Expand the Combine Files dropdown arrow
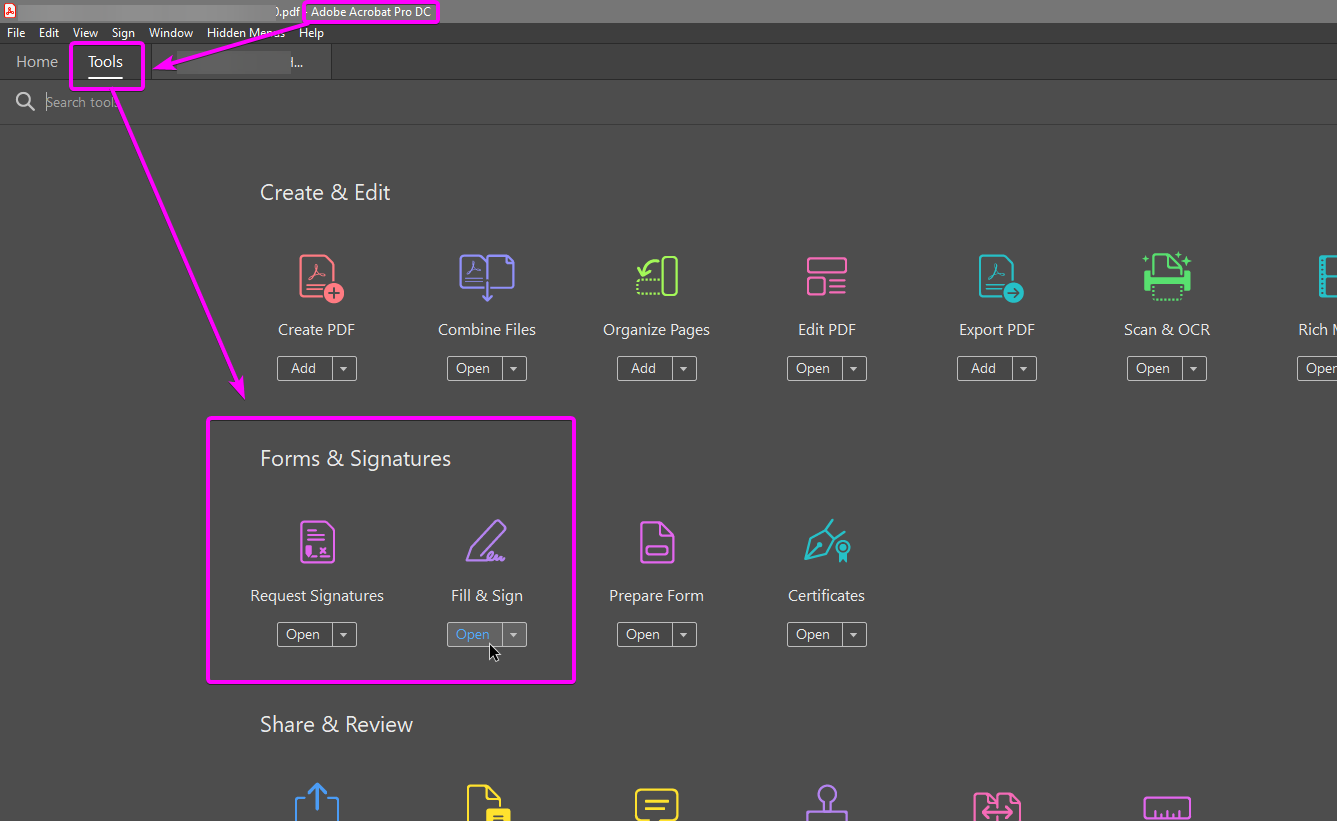The height and width of the screenshot is (821, 1337). coord(514,368)
